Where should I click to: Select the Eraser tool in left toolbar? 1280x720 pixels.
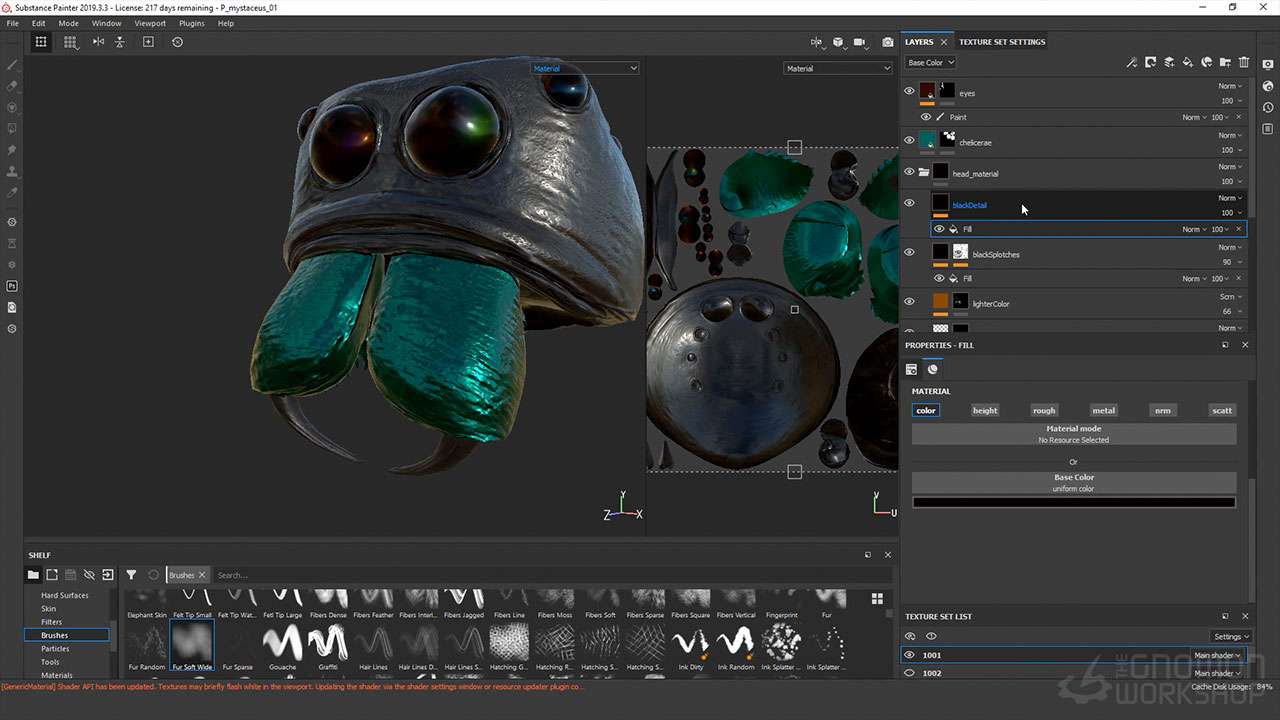coord(12,86)
